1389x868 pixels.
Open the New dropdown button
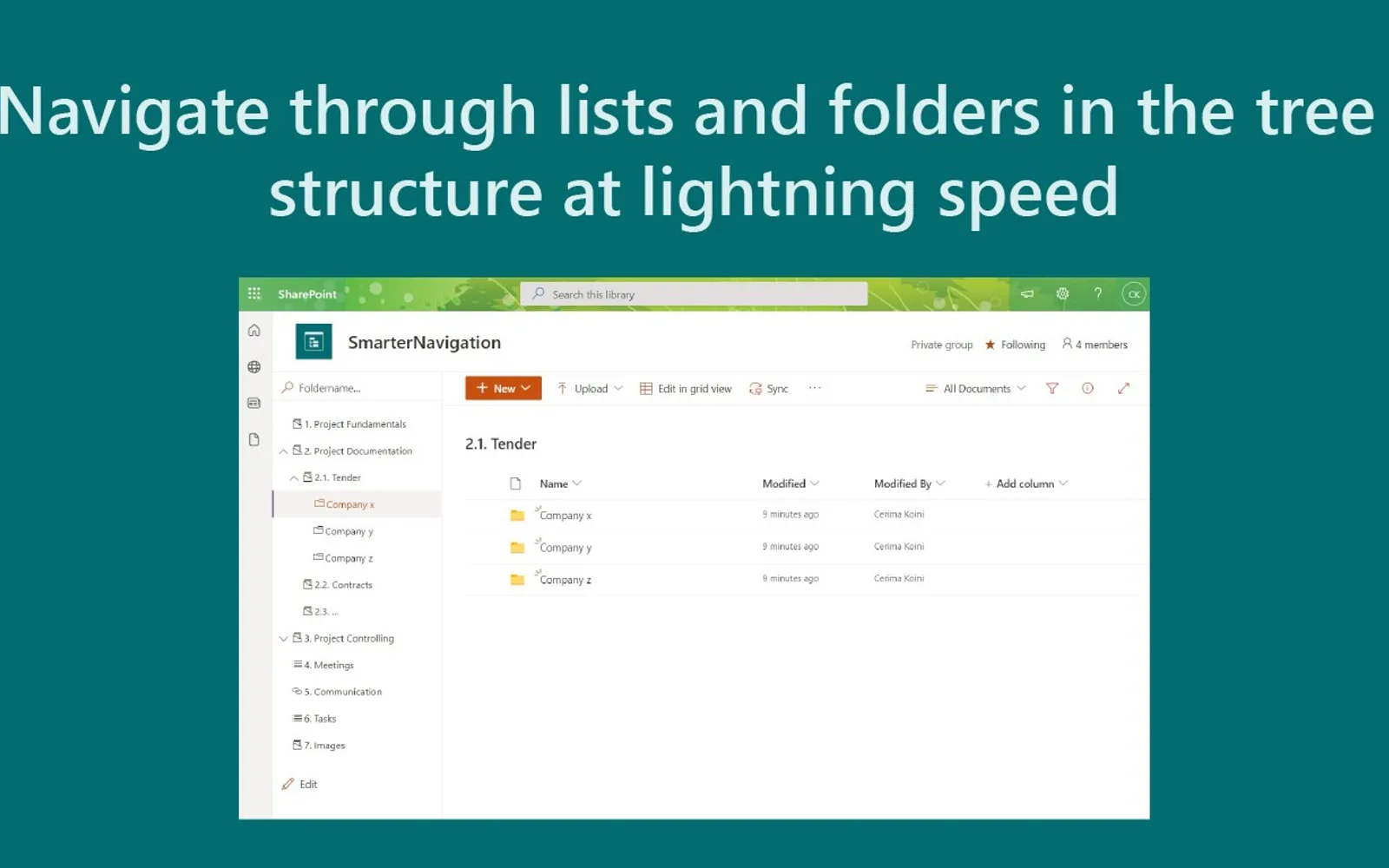504,388
